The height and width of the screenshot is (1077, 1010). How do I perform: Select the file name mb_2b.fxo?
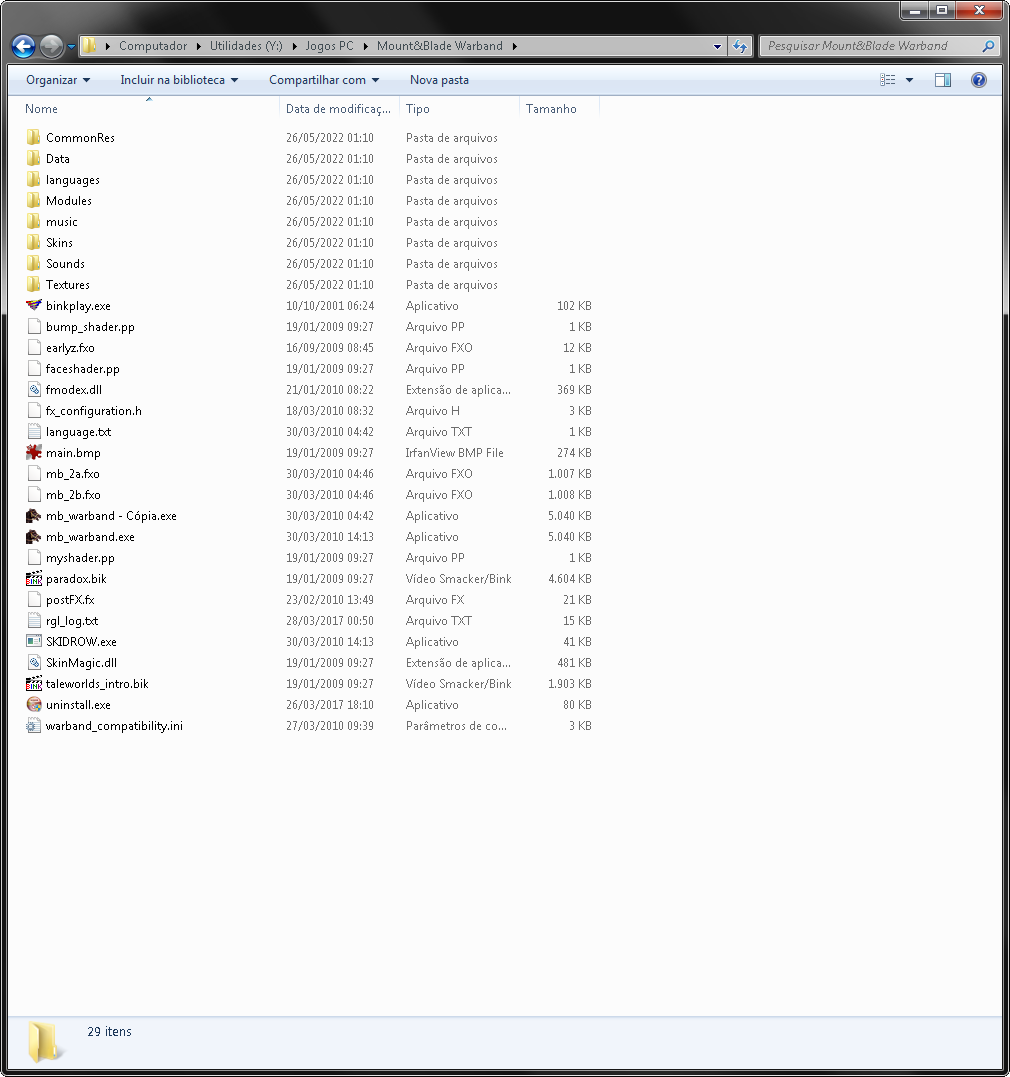coord(73,495)
